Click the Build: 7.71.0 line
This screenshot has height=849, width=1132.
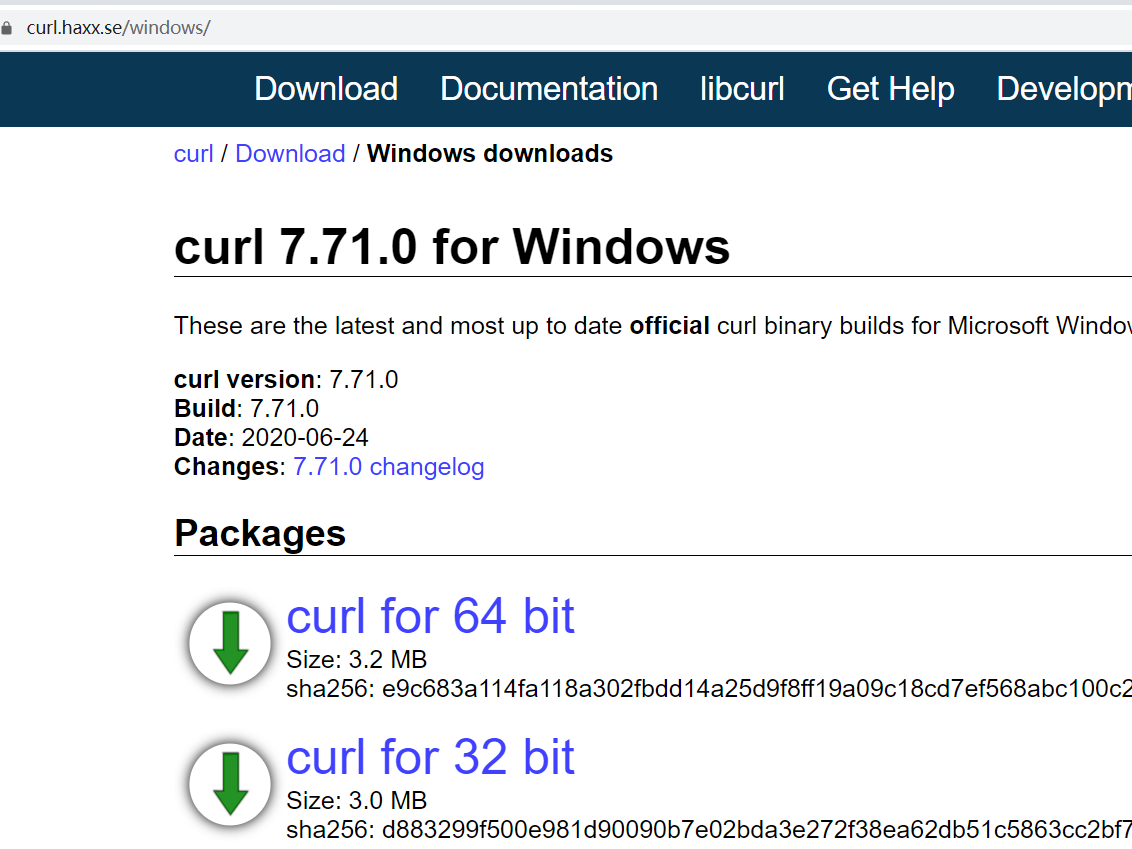point(246,409)
